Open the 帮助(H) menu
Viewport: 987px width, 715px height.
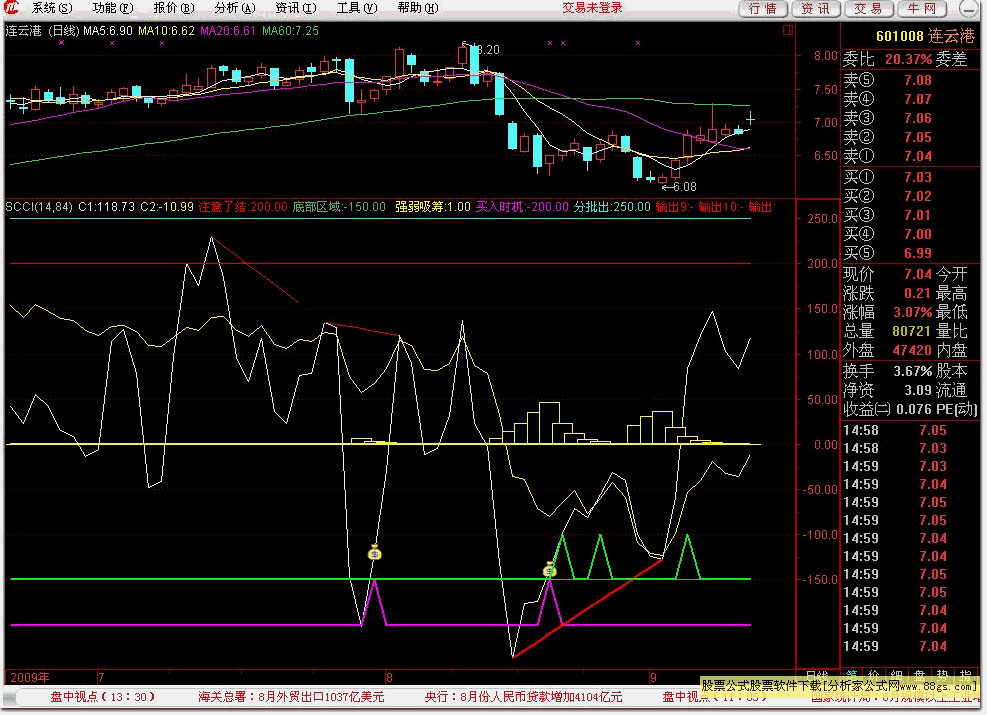click(x=417, y=8)
